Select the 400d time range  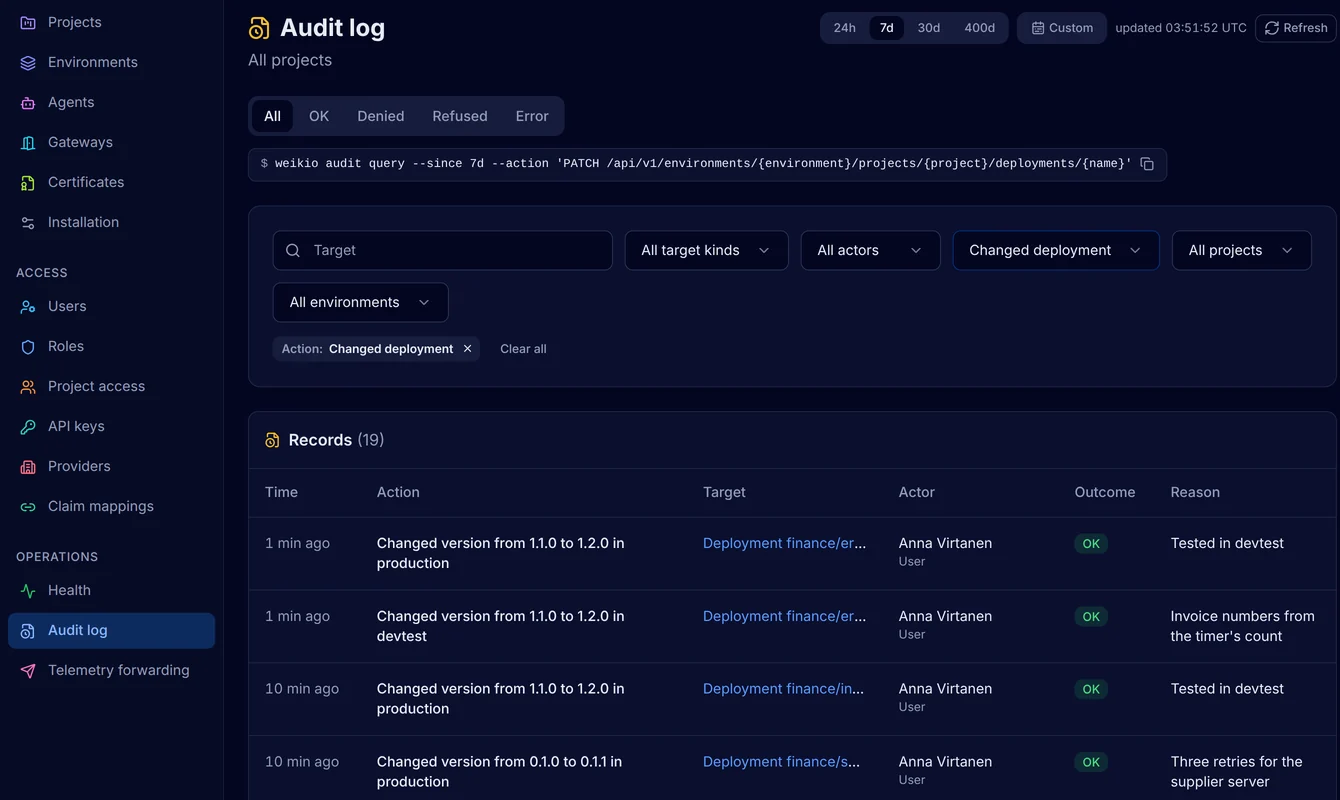click(980, 28)
